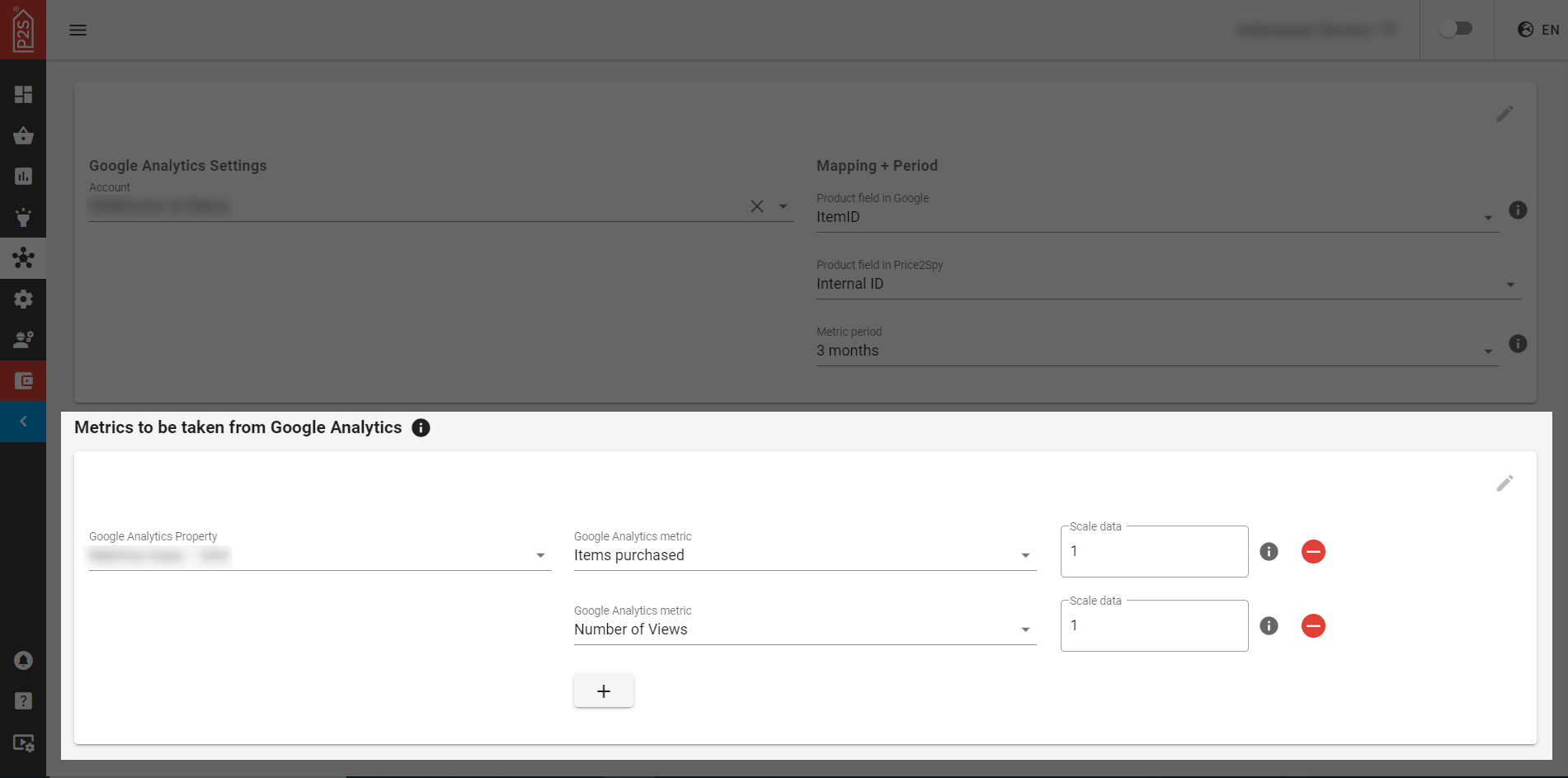This screenshot has width=1568, height=778.
Task: Open the products basket sidebar icon
Action: click(x=23, y=135)
